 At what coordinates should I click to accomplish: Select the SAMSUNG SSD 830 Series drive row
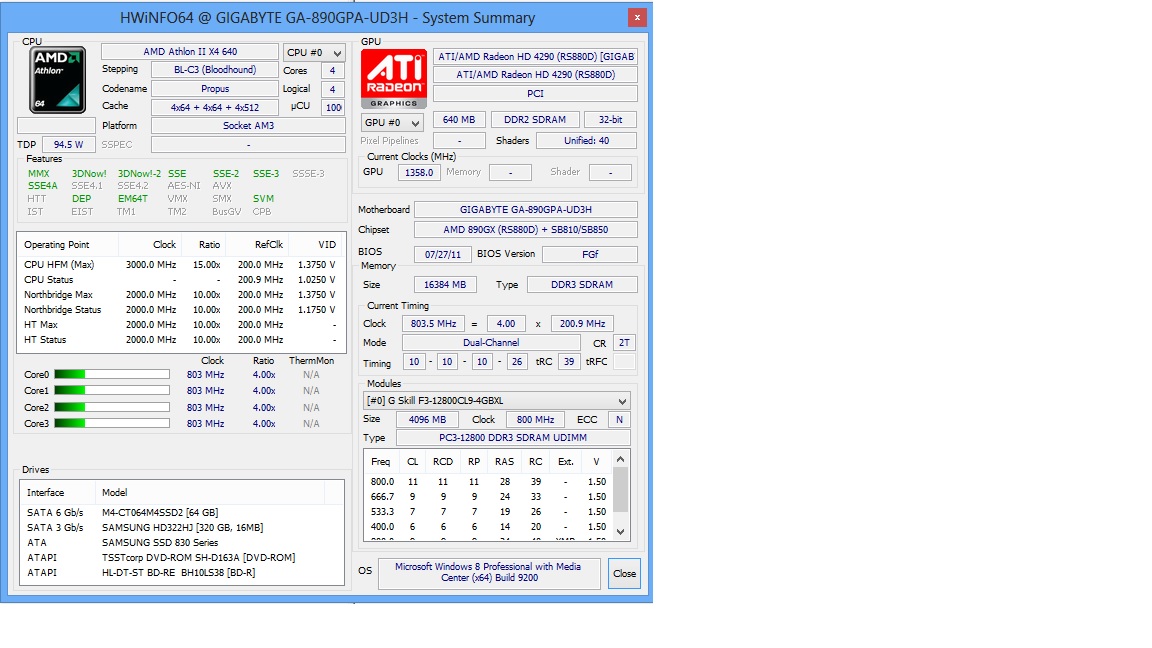click(181, 542)
